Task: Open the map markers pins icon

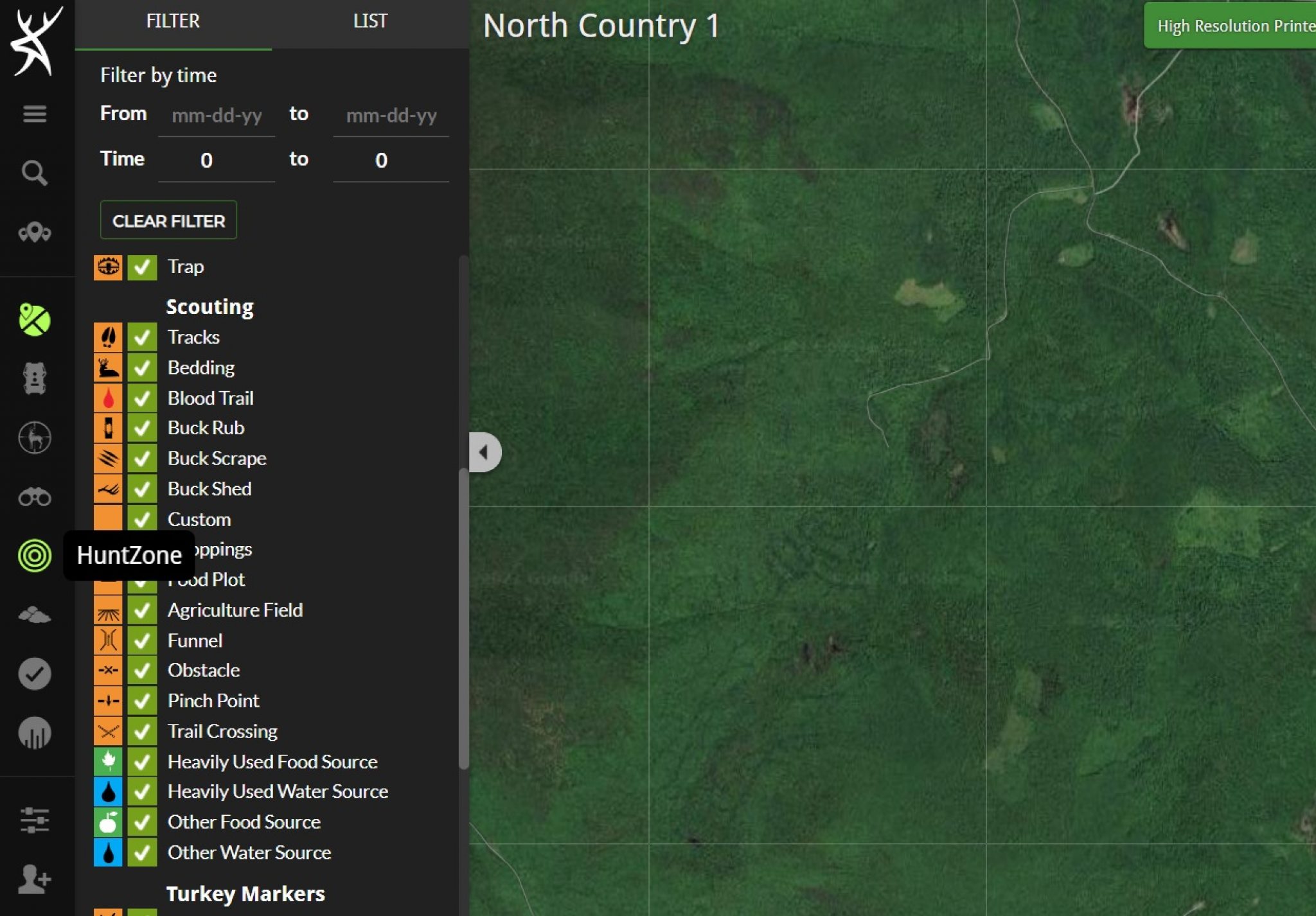Action: coord(35,232)
